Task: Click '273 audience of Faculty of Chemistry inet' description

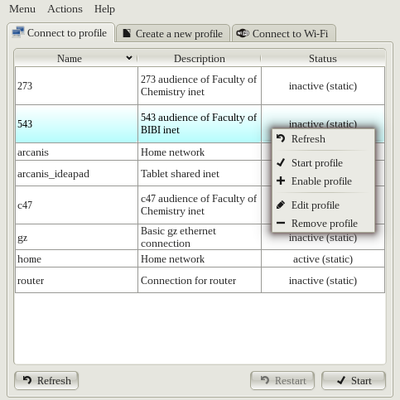Action: coord(199,85)
